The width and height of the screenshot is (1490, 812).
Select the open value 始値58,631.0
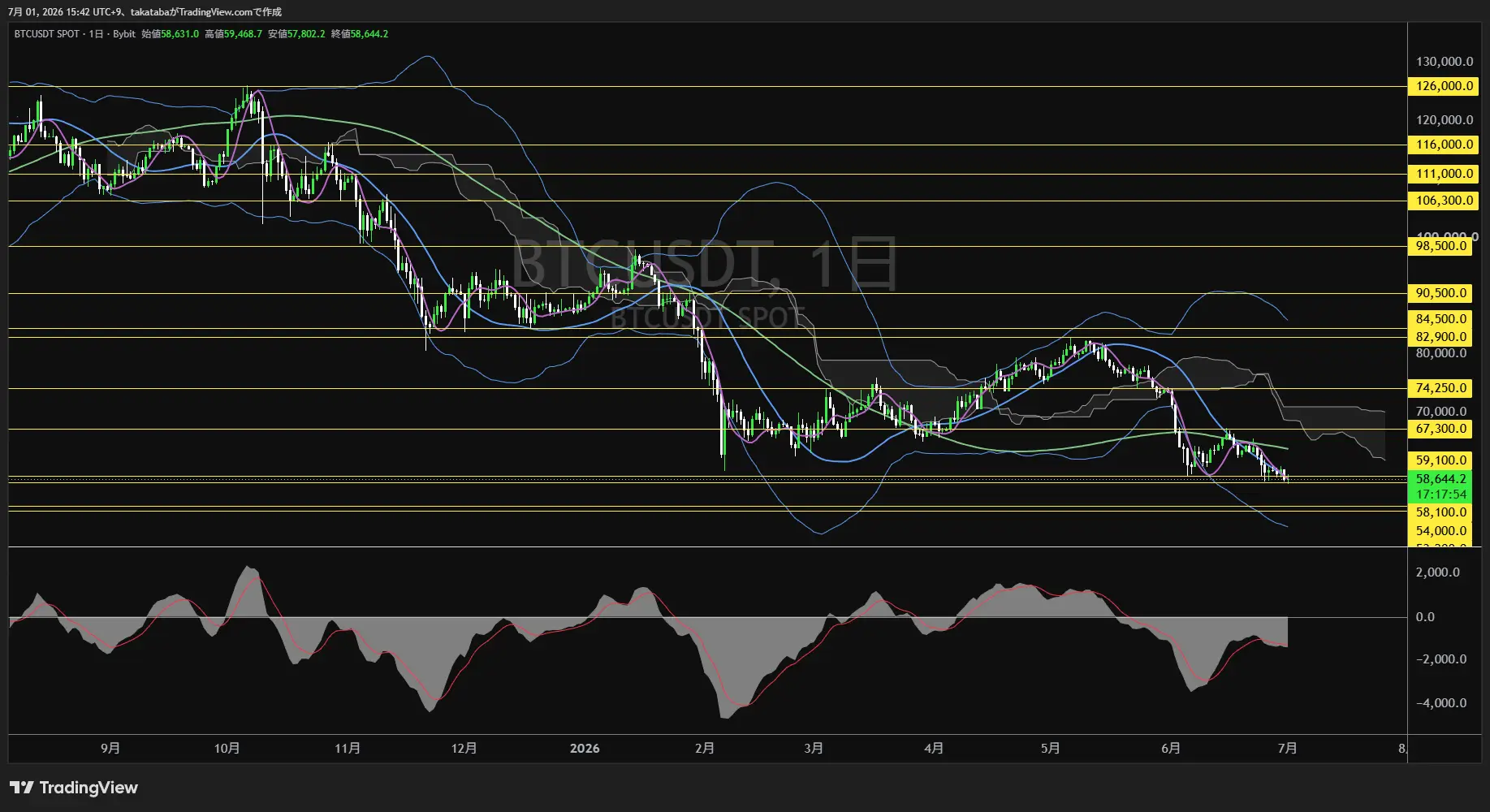click(x=170, y=34)
